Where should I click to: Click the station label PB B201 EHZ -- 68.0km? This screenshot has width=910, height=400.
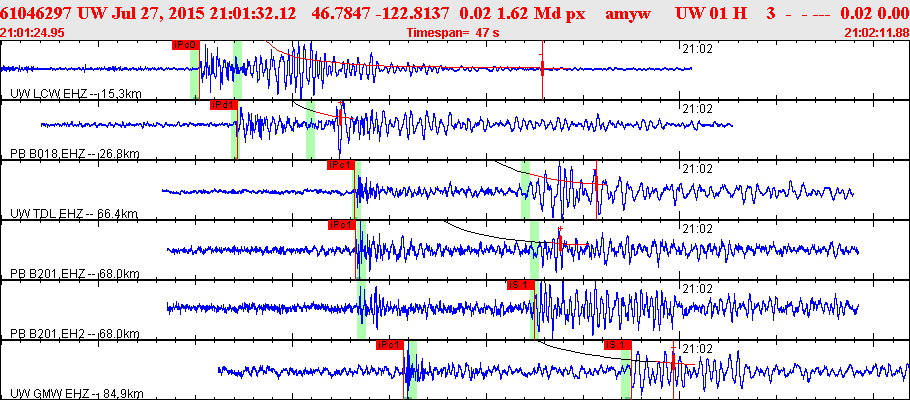pos(75,274)
